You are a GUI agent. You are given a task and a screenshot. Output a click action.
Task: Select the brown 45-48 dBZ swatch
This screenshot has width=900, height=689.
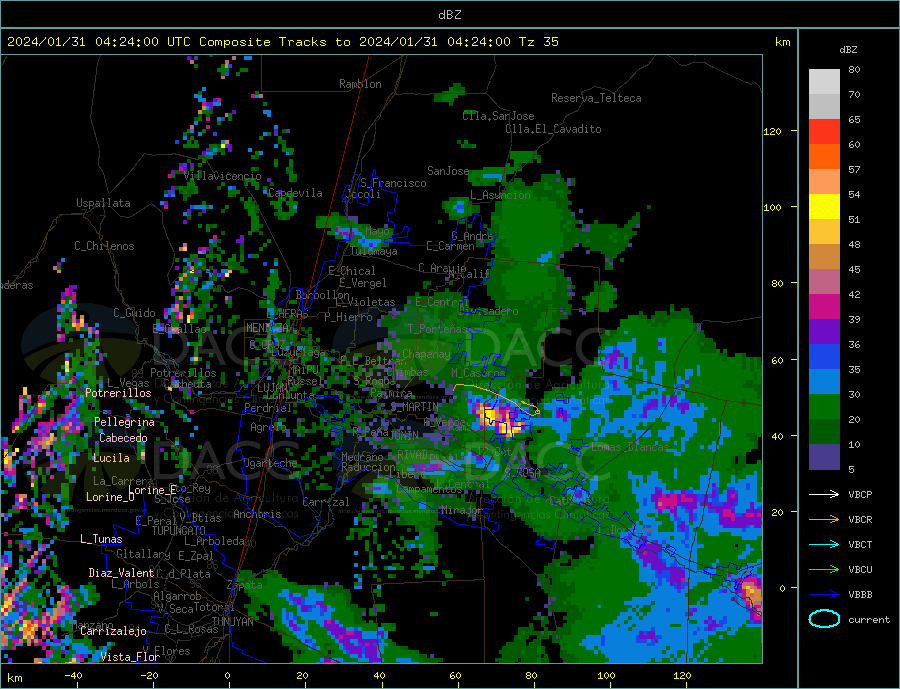[824, 257]
